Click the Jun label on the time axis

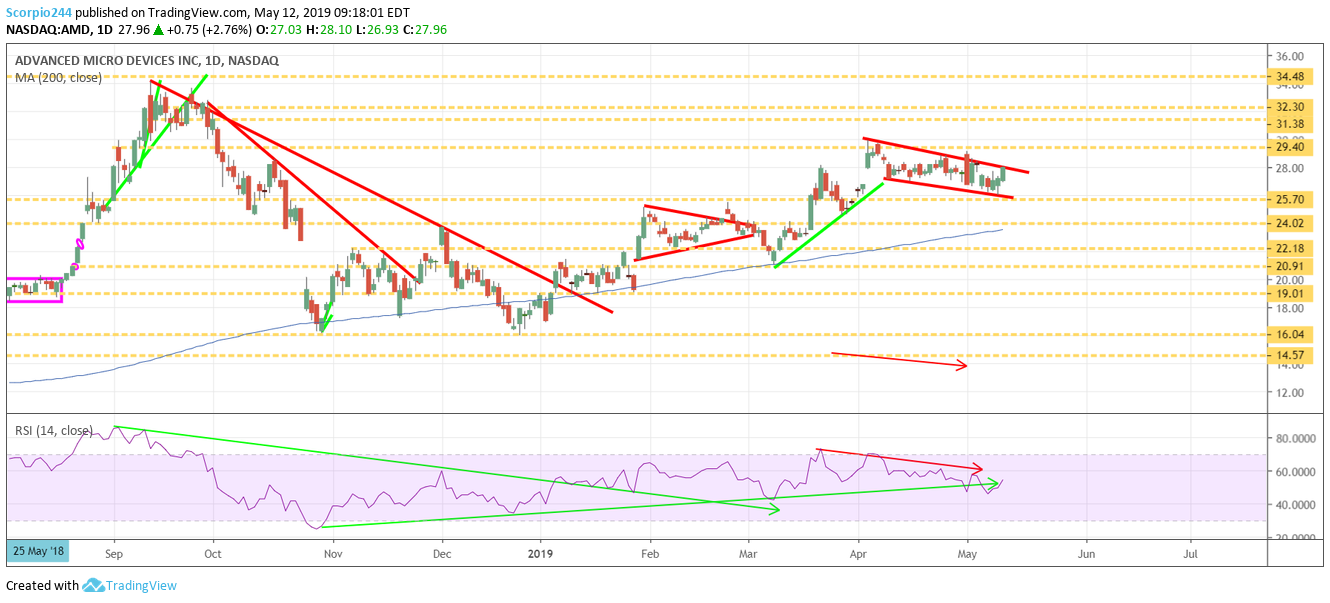click(x=1086, y=552)
